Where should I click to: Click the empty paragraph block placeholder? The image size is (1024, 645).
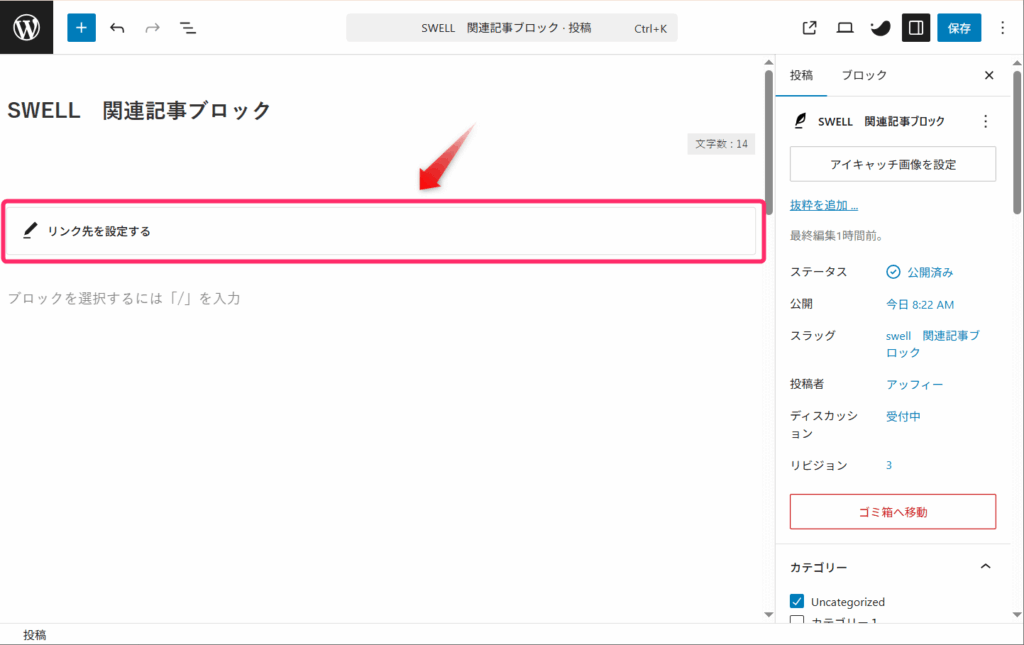click(124, 298)
